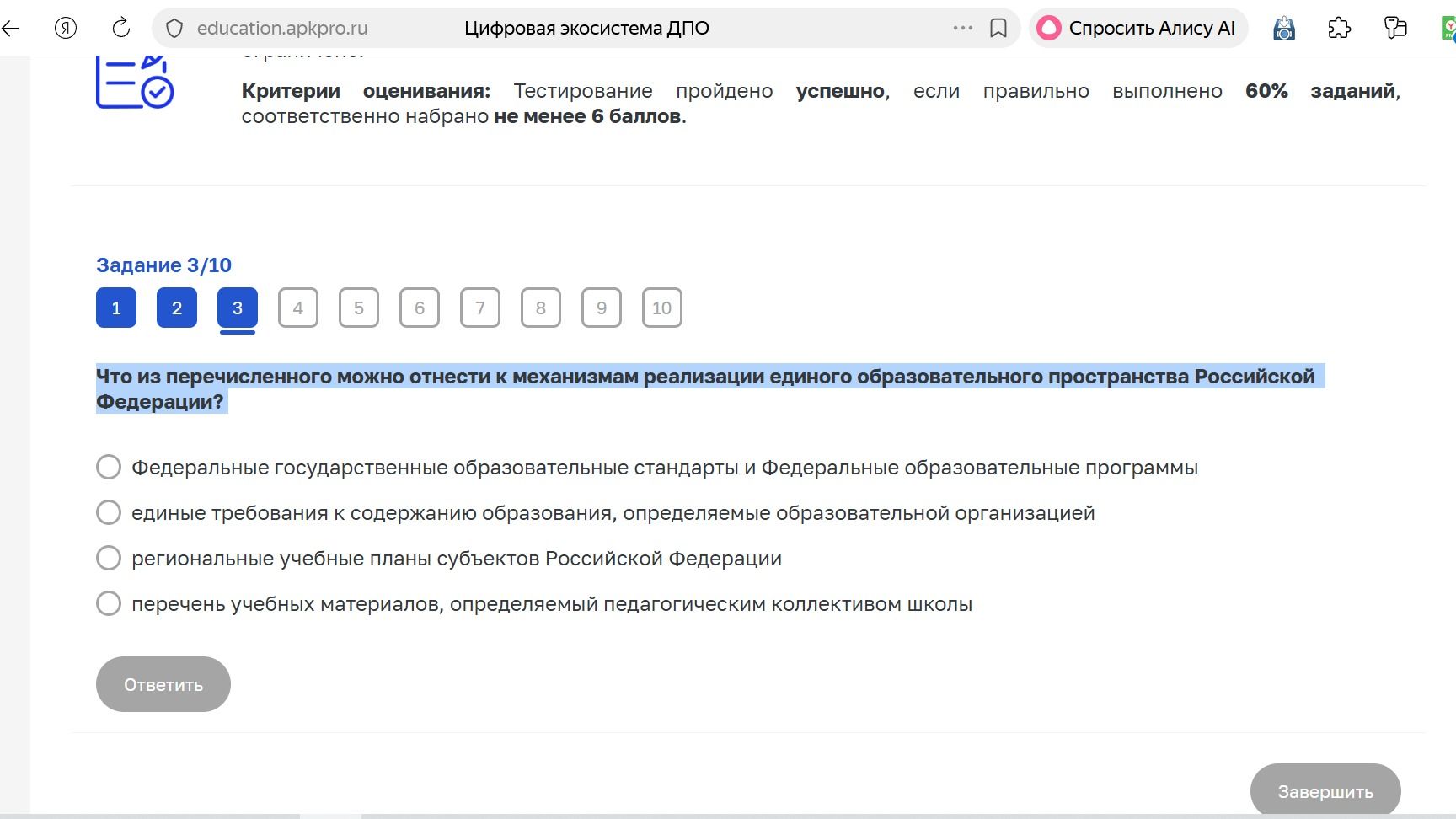Image resolution: width=1456 pixels, height=819 pixels.
Task: Click the Цифровая экосистема ДПО page title
Action: coord(586,28)
